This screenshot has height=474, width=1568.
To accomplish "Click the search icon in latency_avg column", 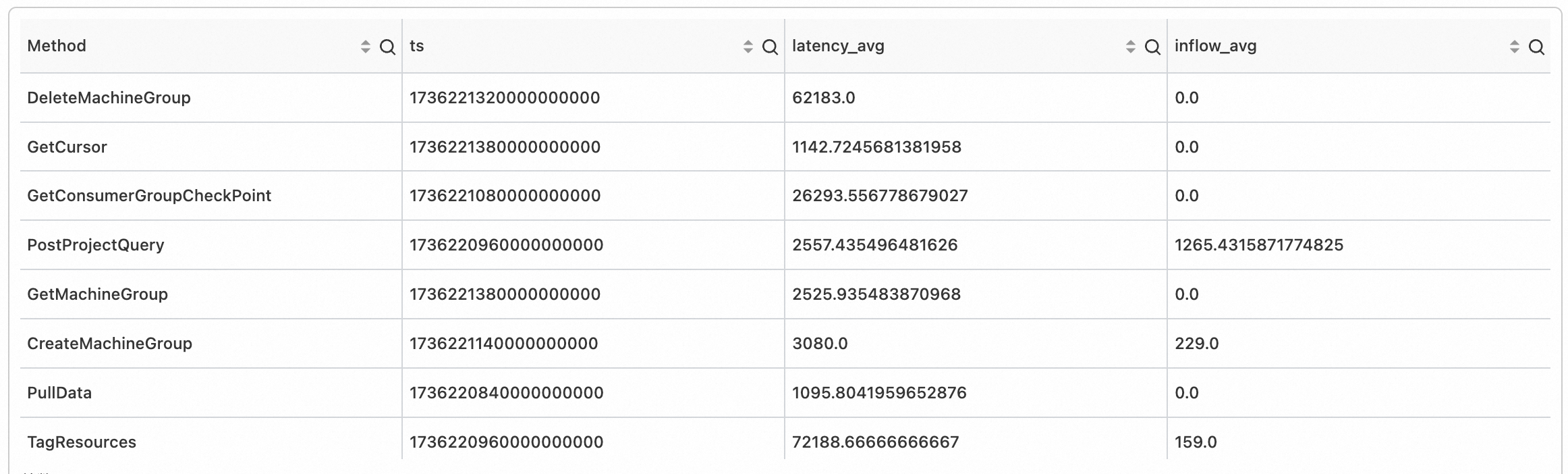I will click(x=1152, y=47).
